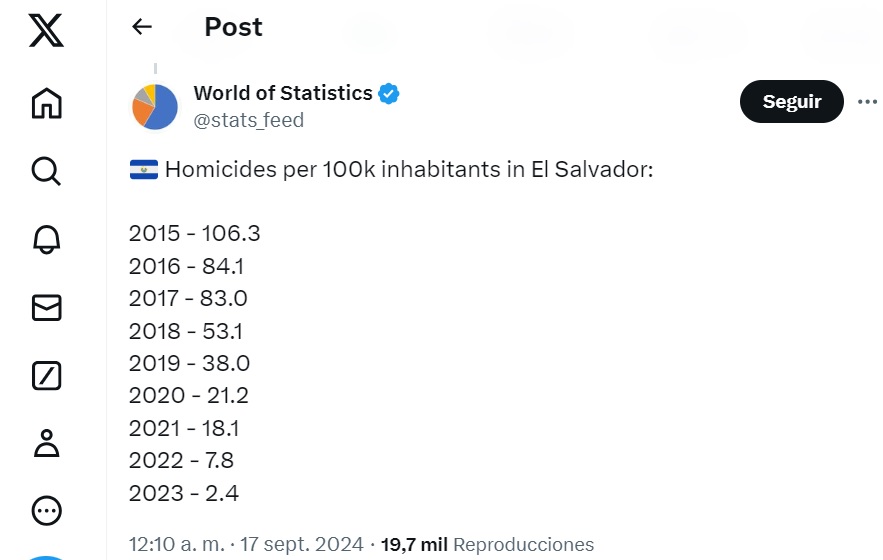Open Messages envelope icon
883x560 pixels.
click(x=46, y=308)
